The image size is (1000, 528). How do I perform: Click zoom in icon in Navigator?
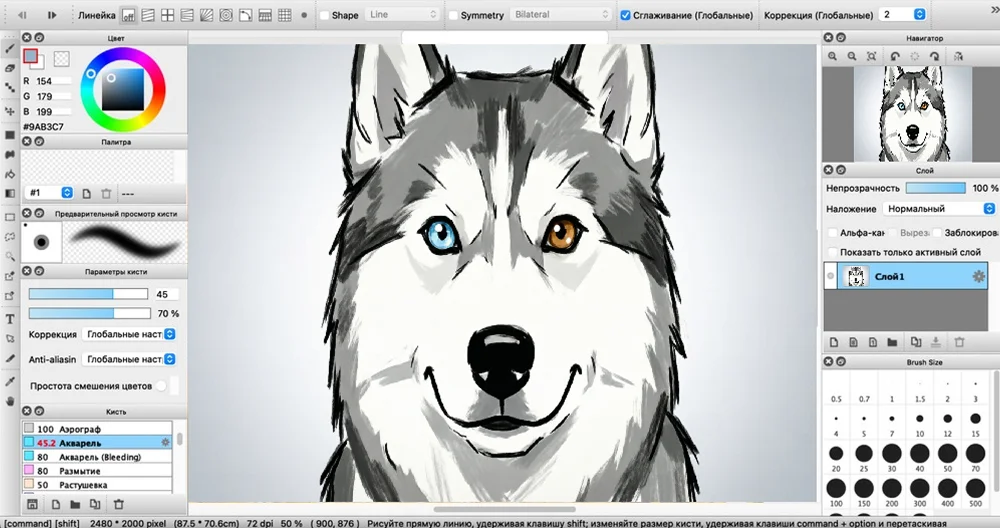(832, 56)
